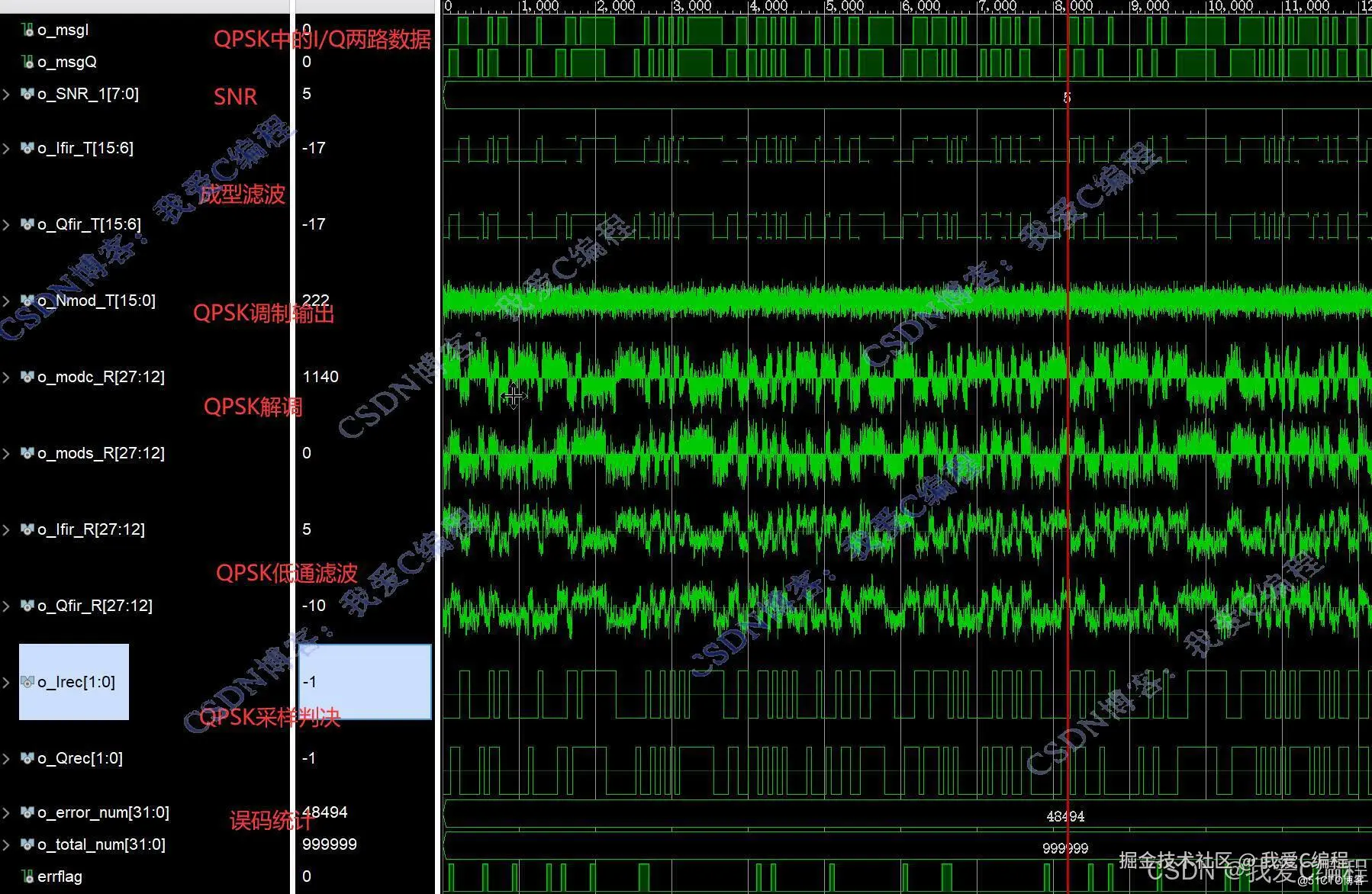The height and width of the screenshot is (894, 1372).
Task: Click the o_Irec[1:0] bus icon
Action: coord(27,682)
